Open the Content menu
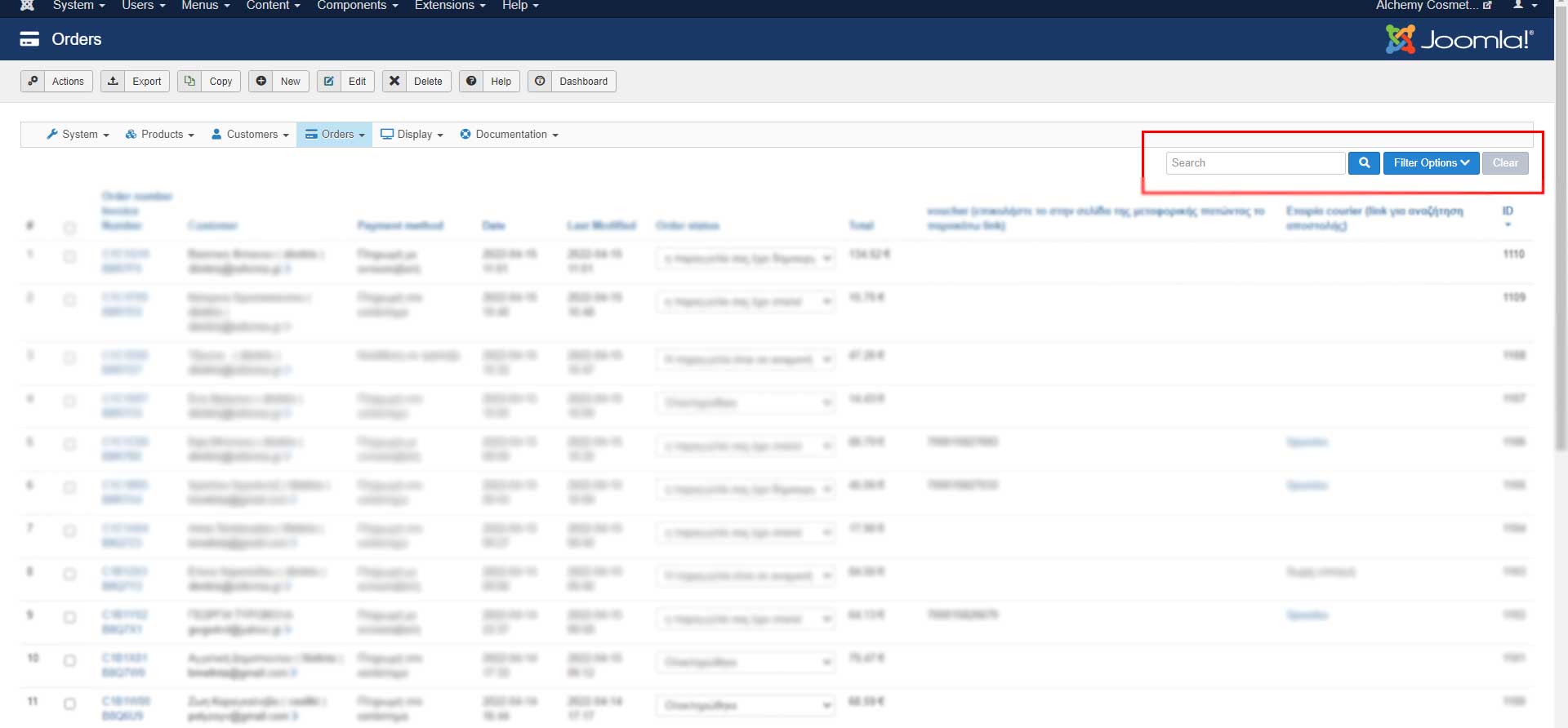Image resolution: width=1568 pixels, height=728 pixels. pyautogui.click(x=274, y=6)
